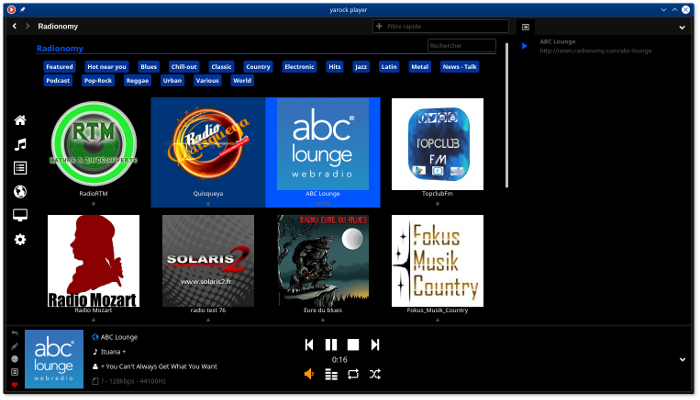700x400 pixels.
Task: Select the Radio Mozart station thumbnail
Action: [x=94, y=261]
